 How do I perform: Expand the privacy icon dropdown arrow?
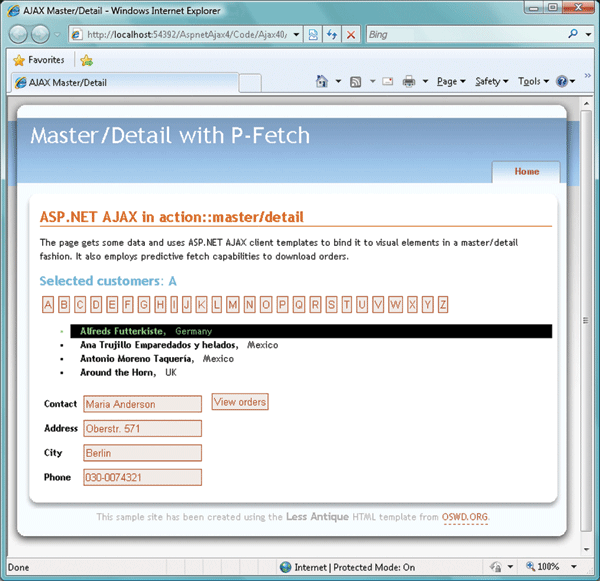point(510,567)
